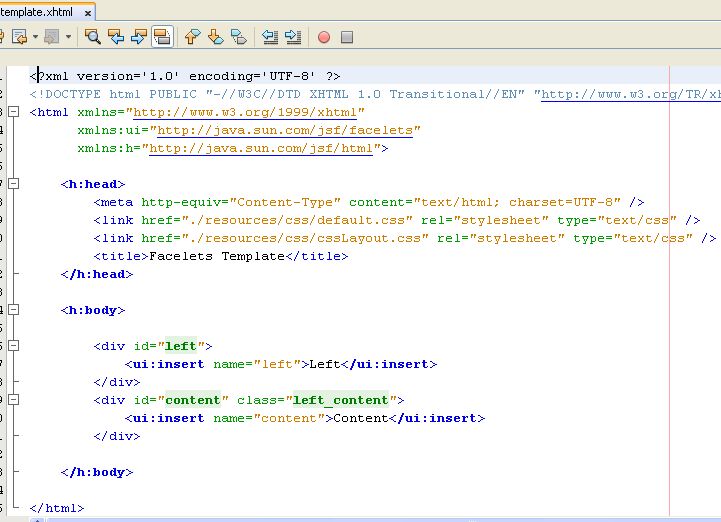Click the charset=UTF-8 content value
This screenshot has height=522, width=721.
click(561, 202)
